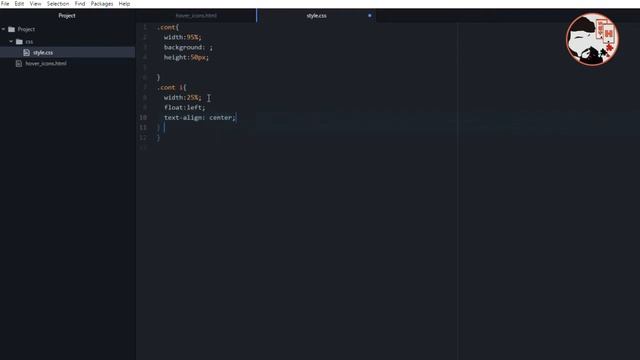This screenshot has width=640, height=360.
Task: Click the 'float:left;' code line
Action: [184, 108]
